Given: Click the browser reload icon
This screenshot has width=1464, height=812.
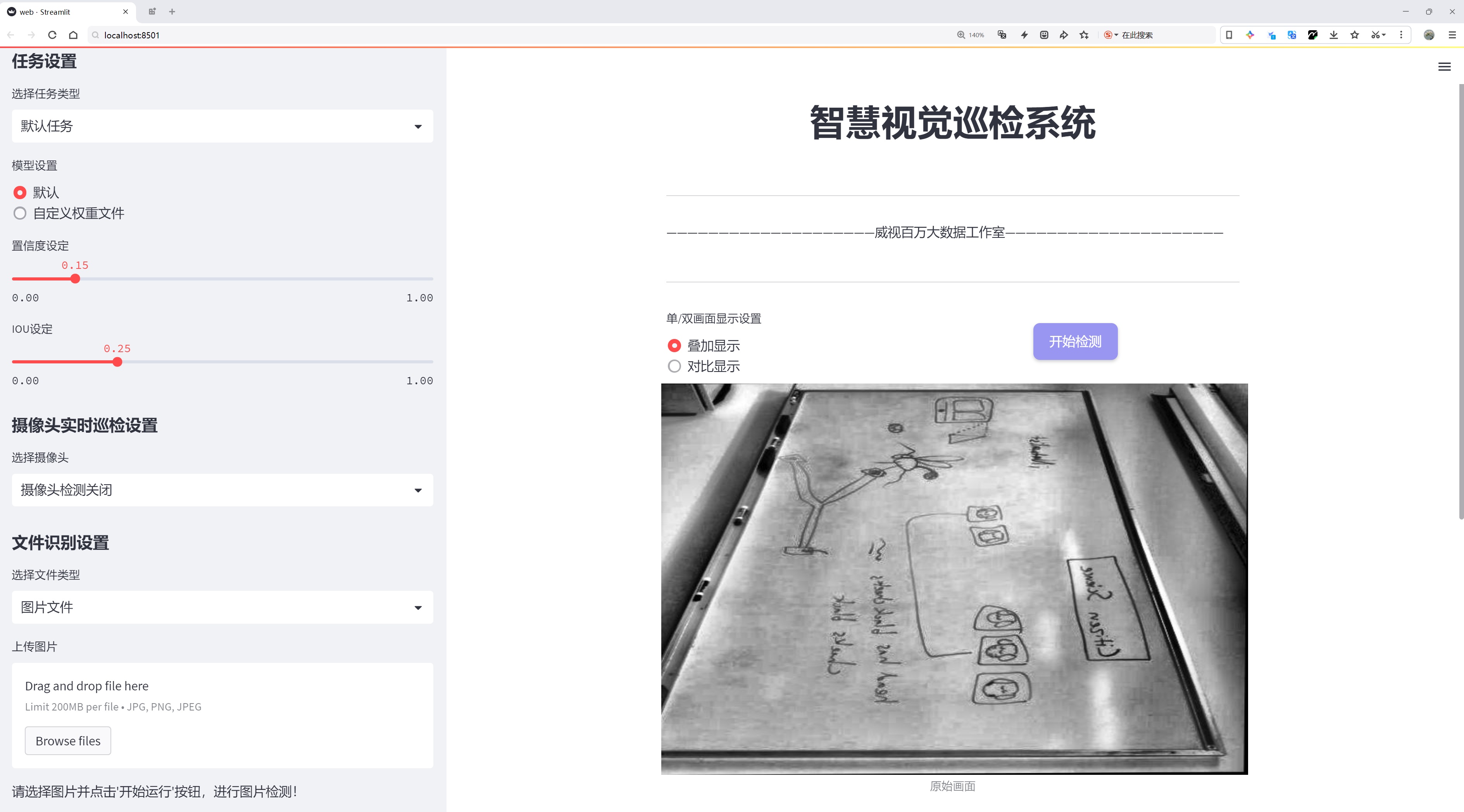Looking at the screenshot, I should 52,35.
